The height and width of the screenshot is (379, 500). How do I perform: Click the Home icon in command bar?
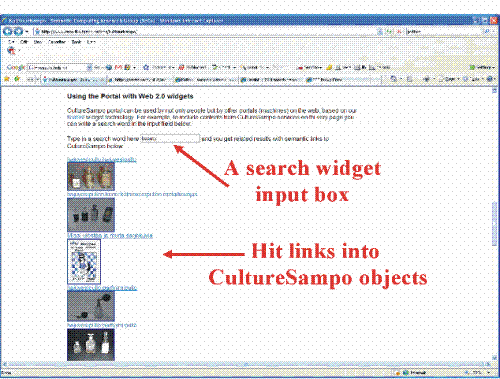[393, 79]
